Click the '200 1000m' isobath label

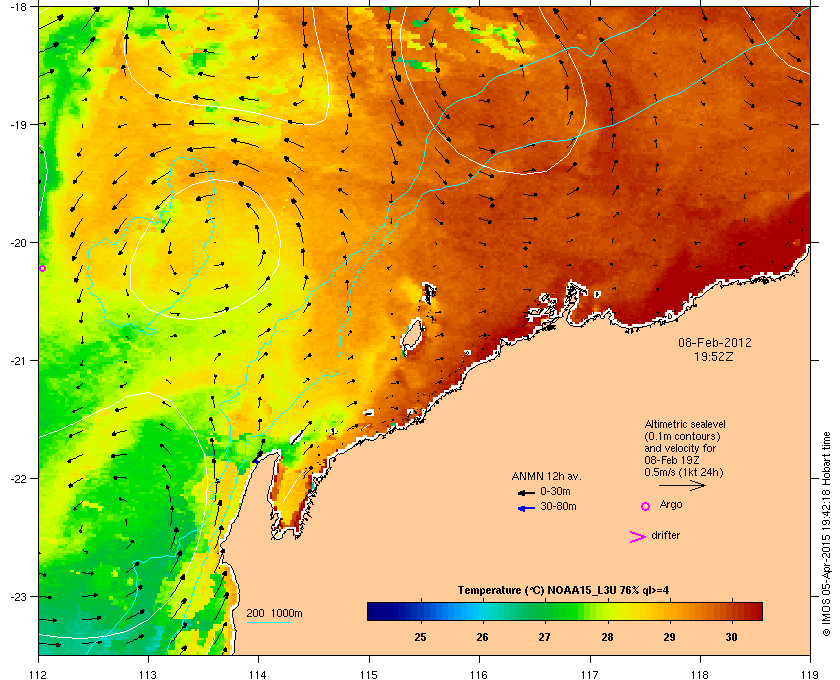[x=274, y=614]
